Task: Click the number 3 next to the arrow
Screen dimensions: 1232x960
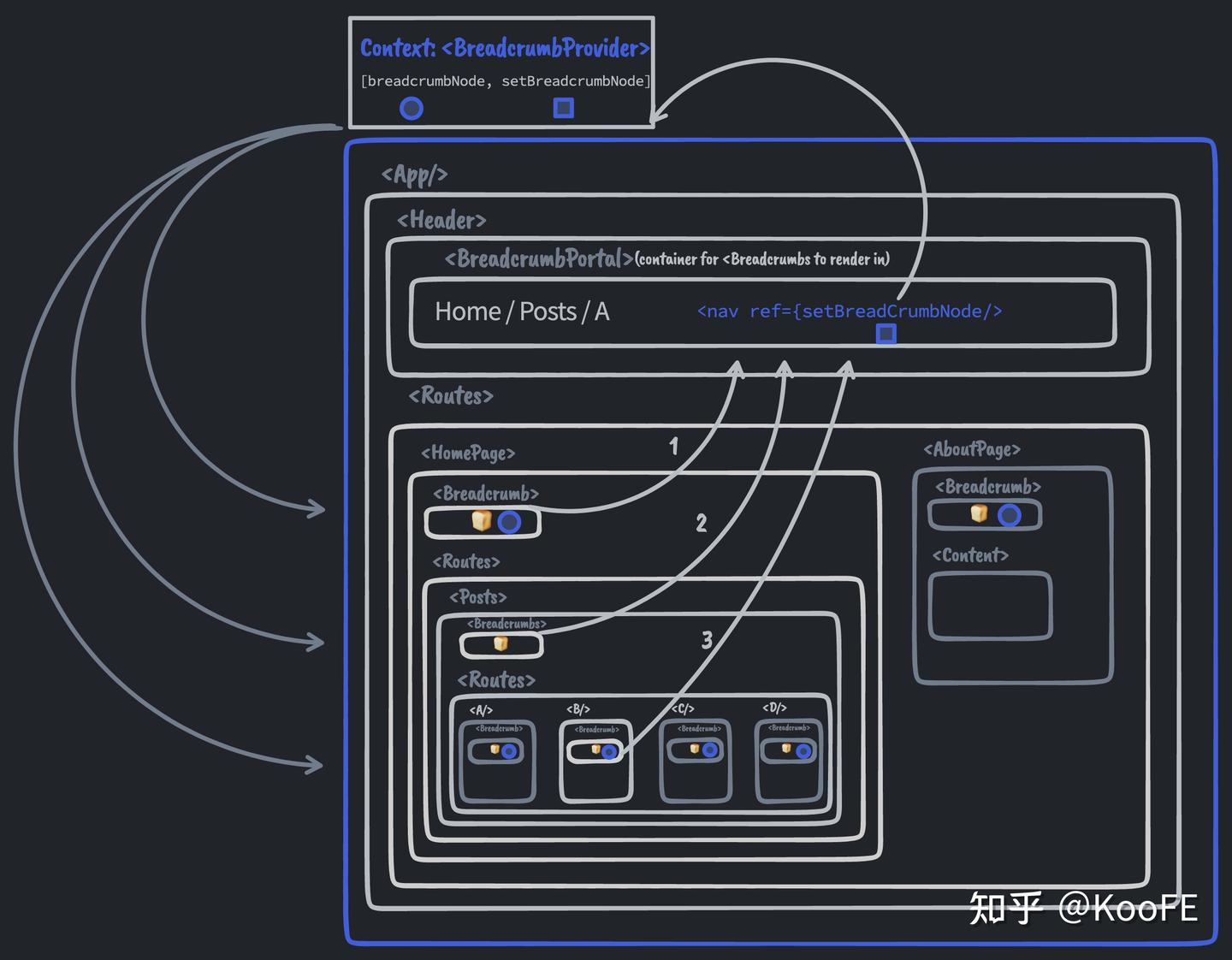Action: click(x=707, y=640)
